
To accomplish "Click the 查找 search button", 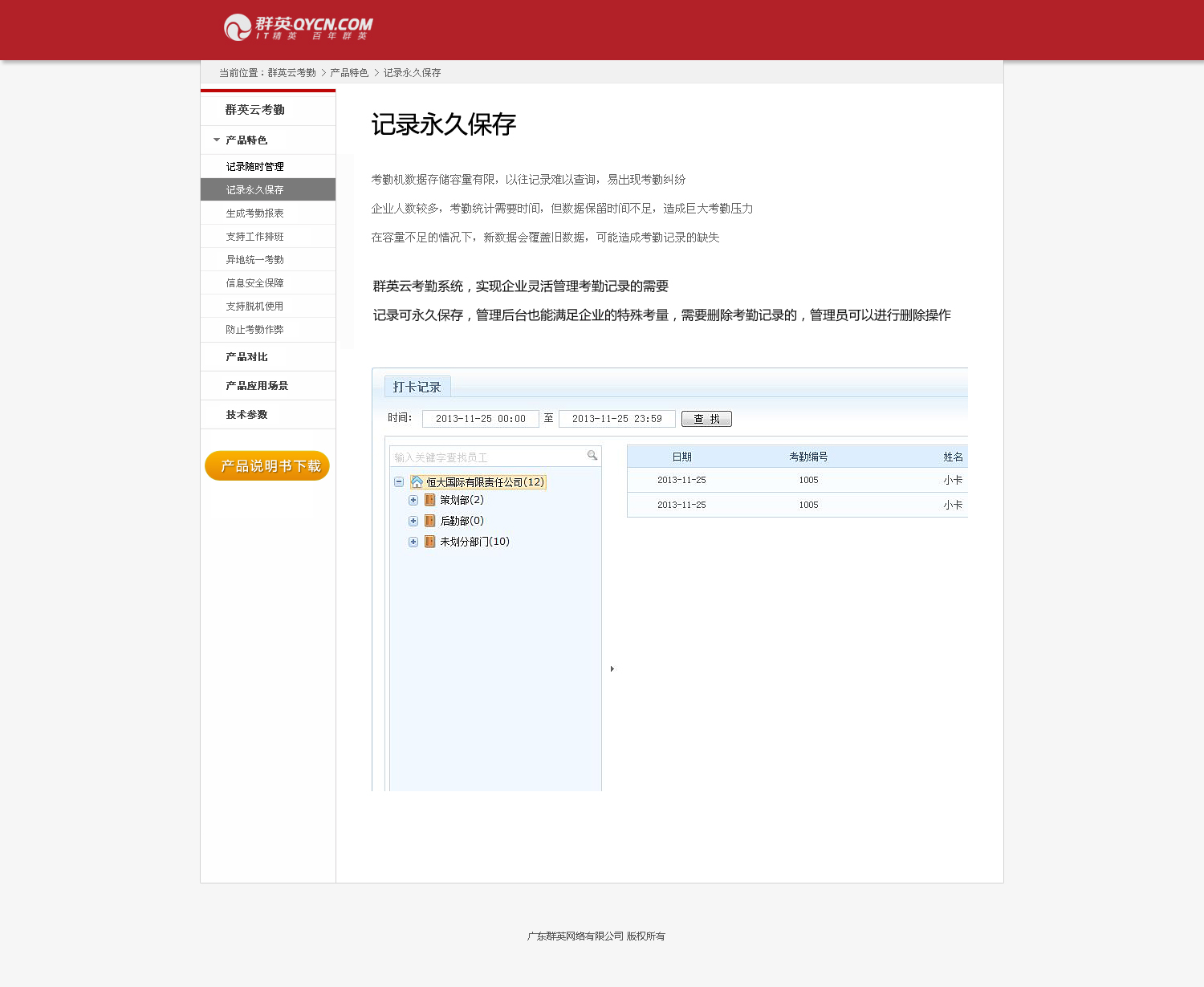I will pos(706,419).
